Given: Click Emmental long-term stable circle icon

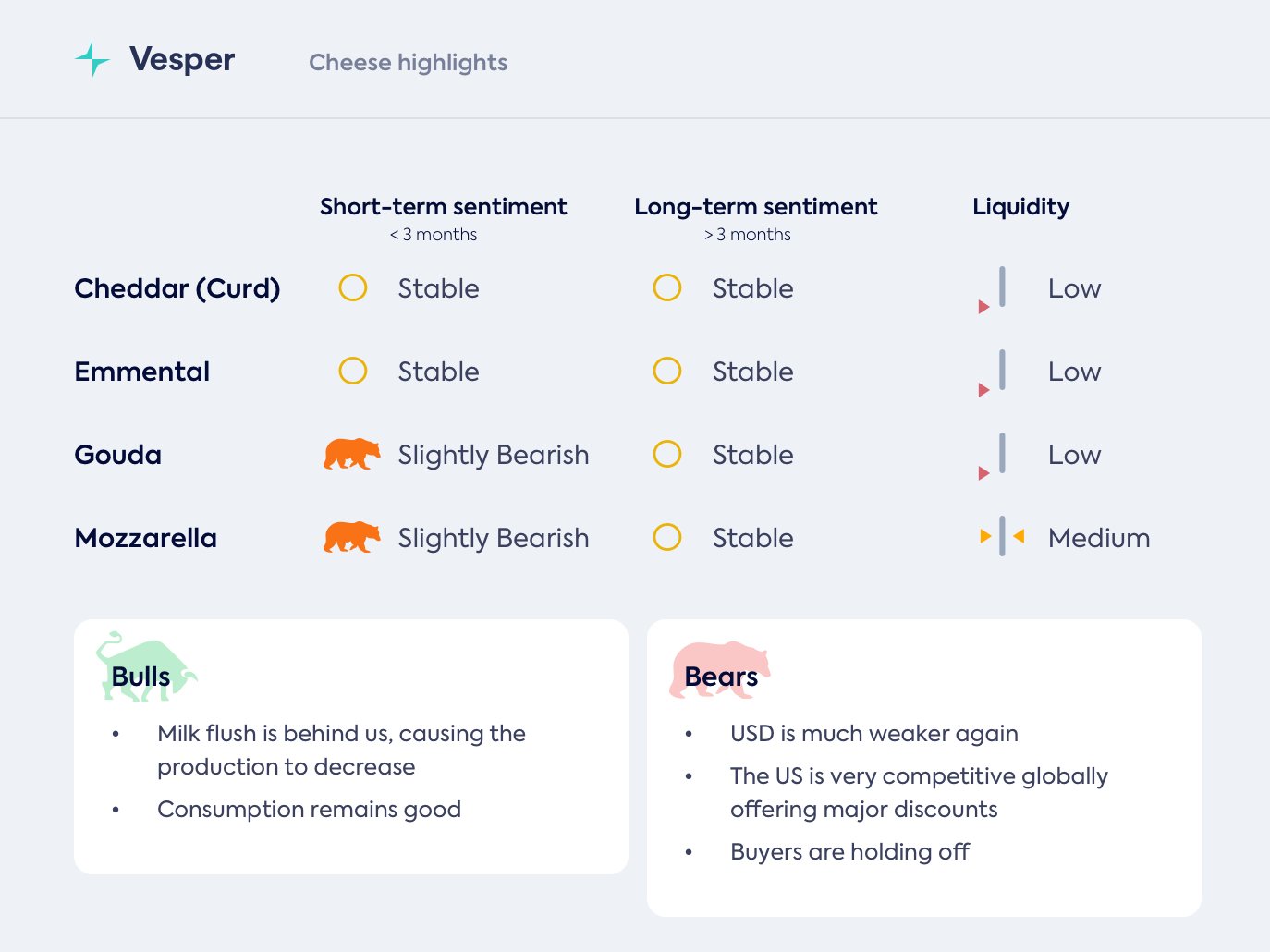Looking at the screenshot, I should click(667, 371).
